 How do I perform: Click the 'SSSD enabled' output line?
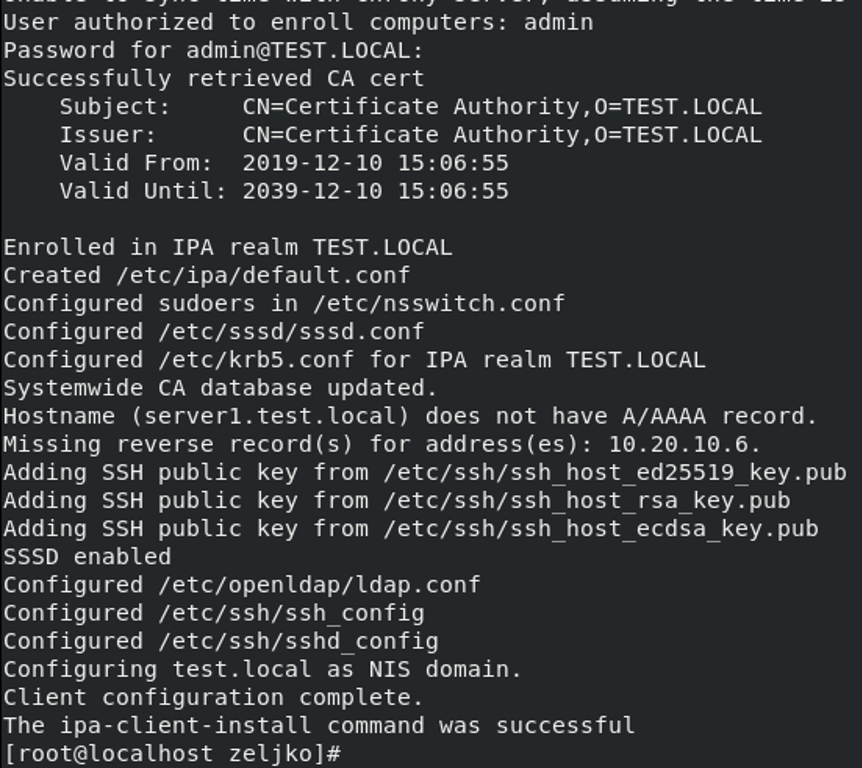87,556
